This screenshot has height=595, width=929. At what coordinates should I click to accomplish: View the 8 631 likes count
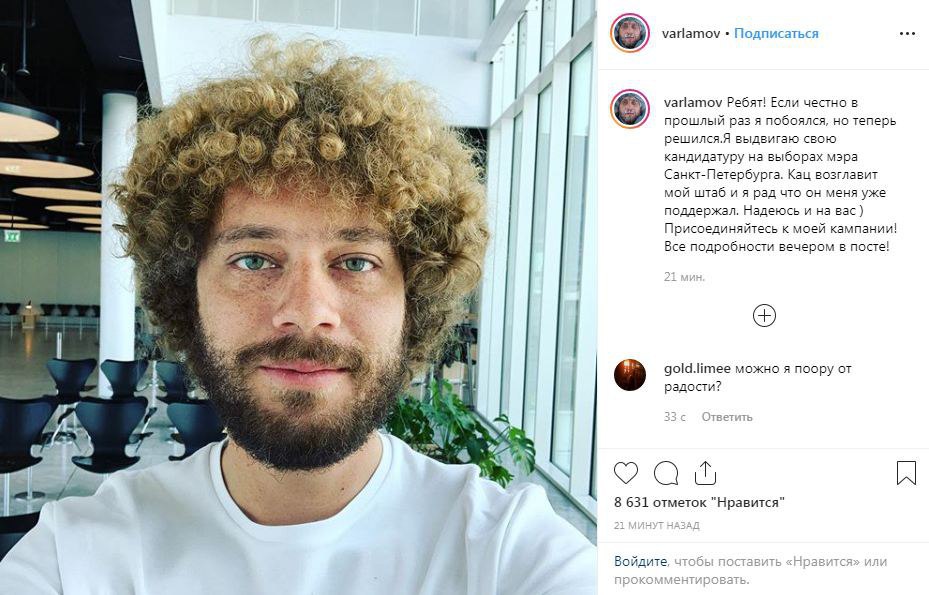[x=699, y=503]
